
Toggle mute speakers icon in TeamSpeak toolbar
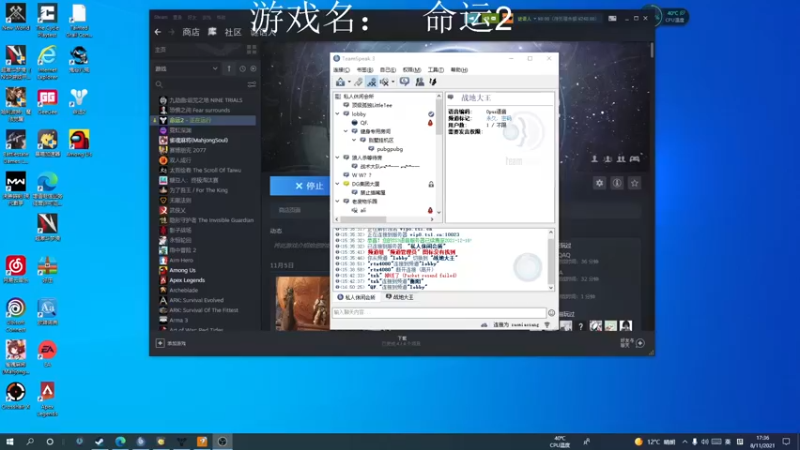(385, 82)
